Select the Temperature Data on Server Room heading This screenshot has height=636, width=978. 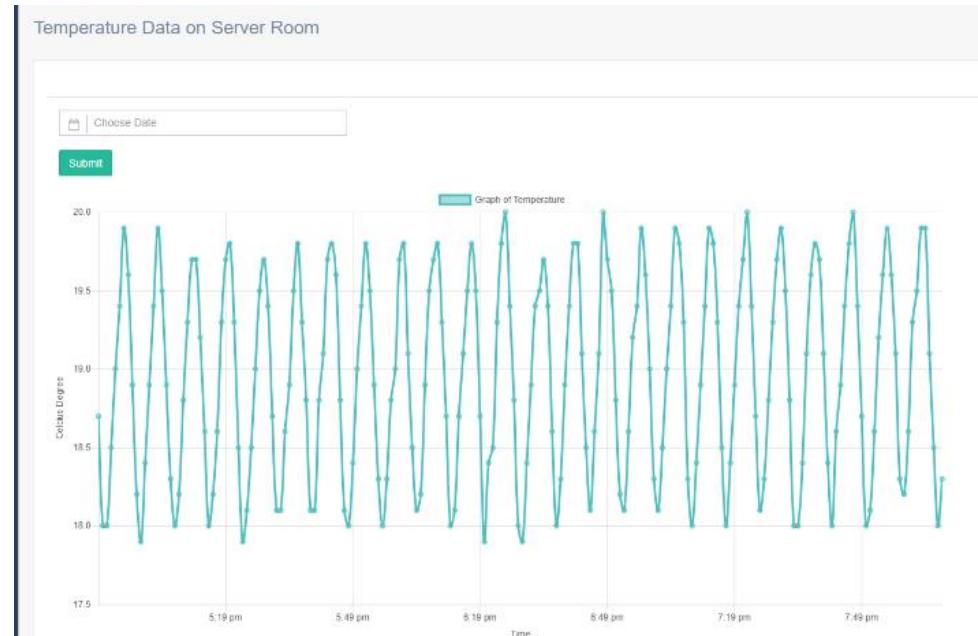(x=177, y=27)
